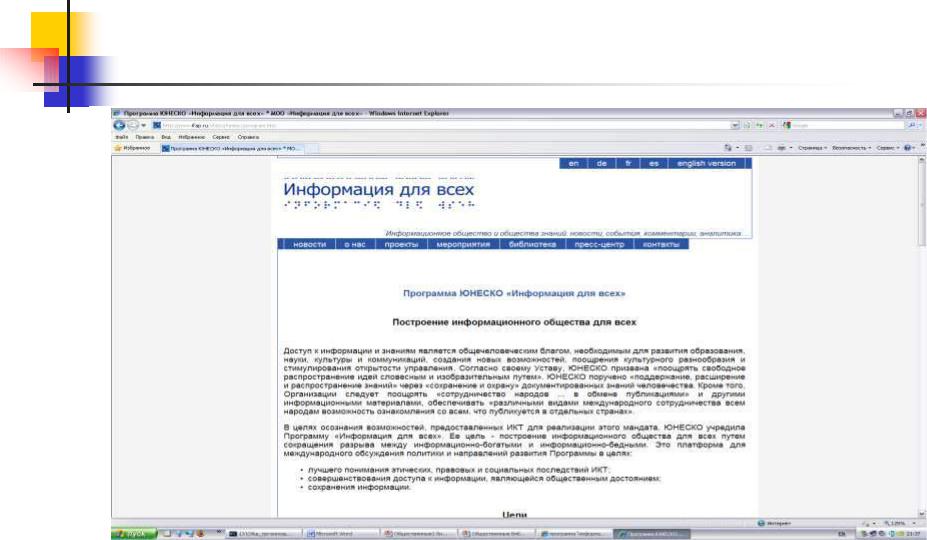Switch site language to de

601,163
